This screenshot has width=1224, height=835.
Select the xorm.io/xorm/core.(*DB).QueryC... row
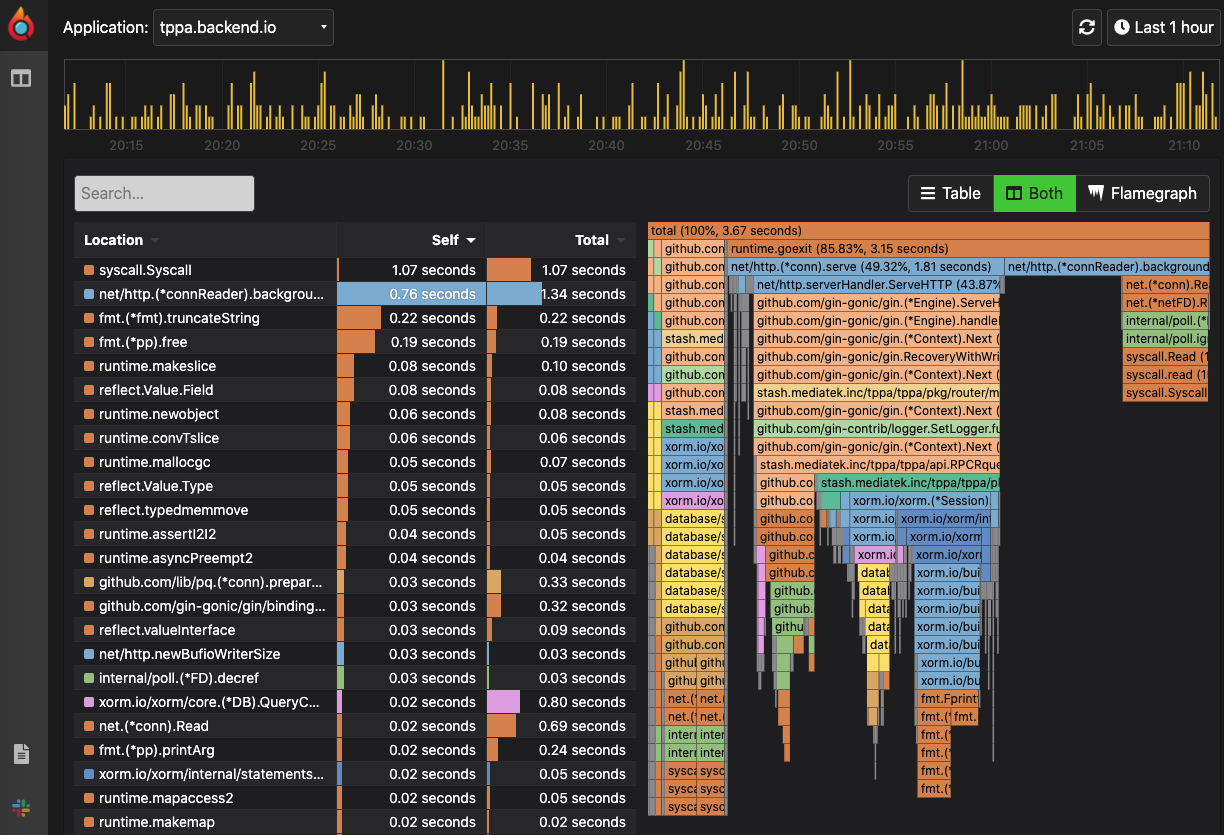pos(355,702)
